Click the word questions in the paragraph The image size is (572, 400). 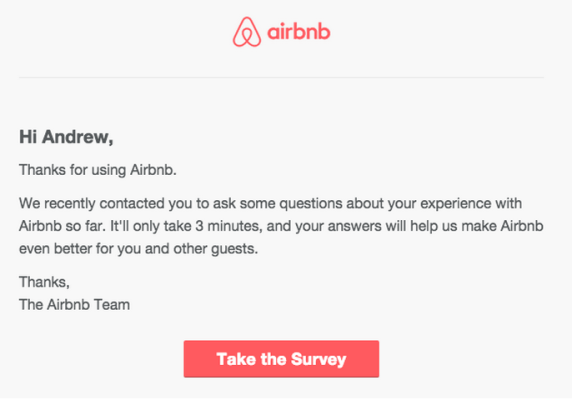point(311,203)
